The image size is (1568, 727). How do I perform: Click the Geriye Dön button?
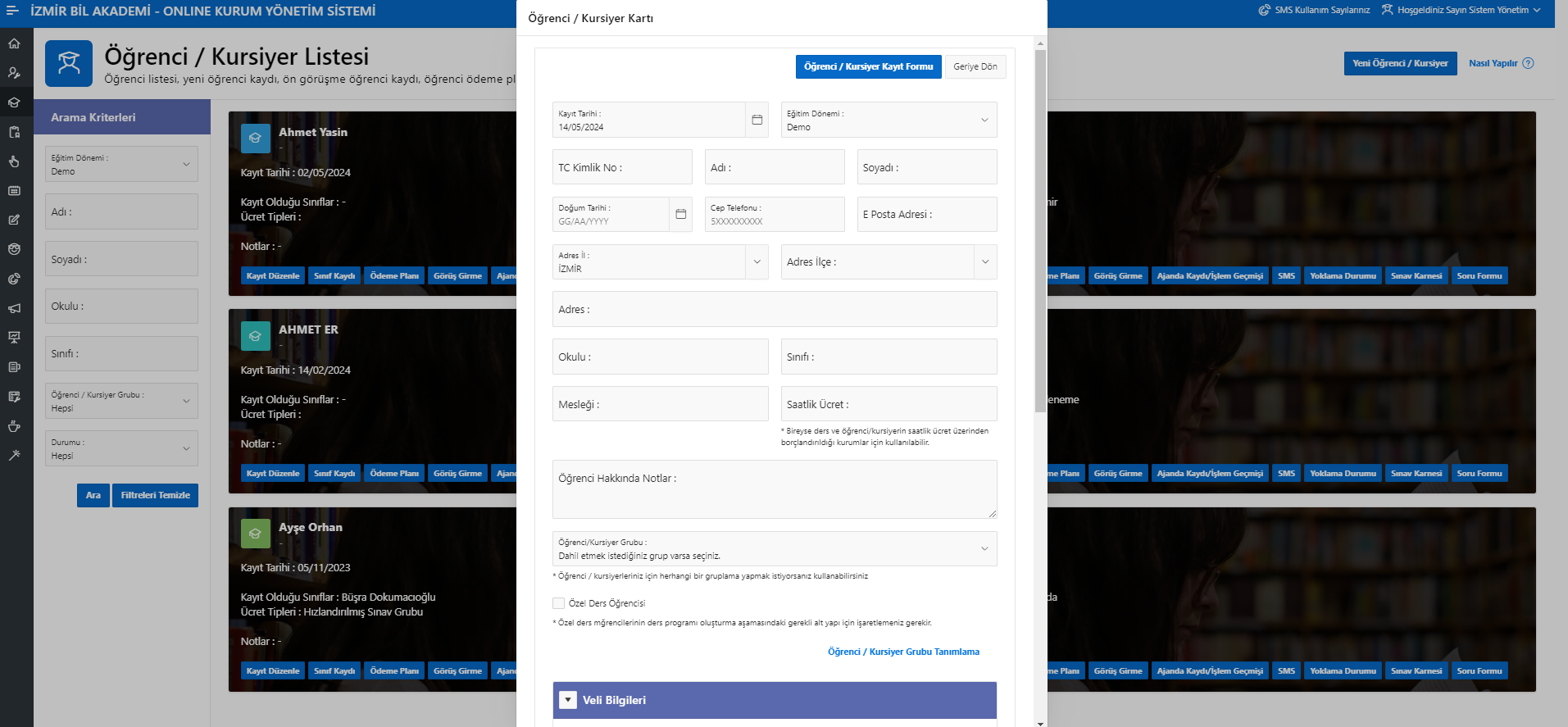coord(975,66)
